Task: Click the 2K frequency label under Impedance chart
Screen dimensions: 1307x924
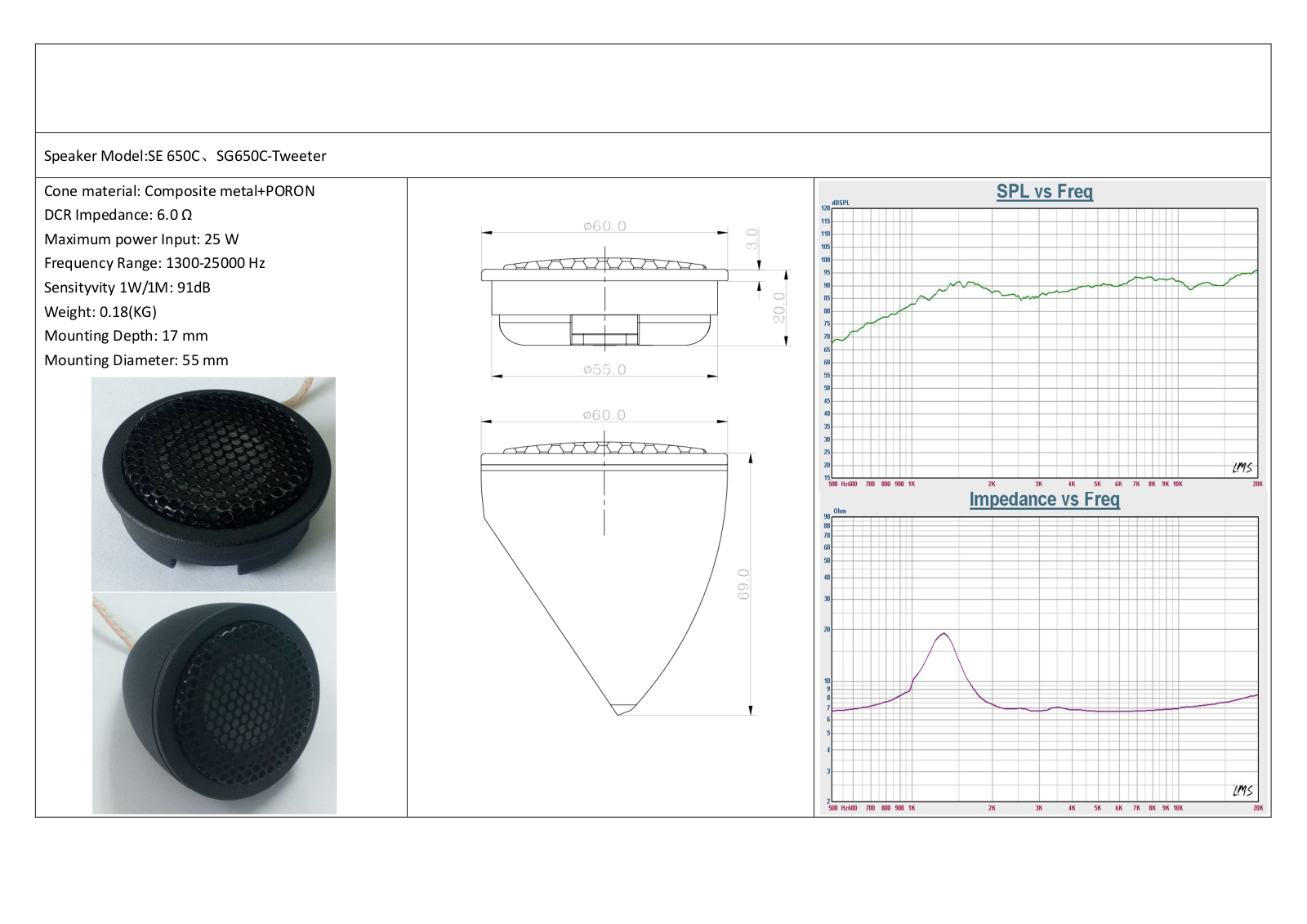Action: pyautogui.click(x=992, y=808)
